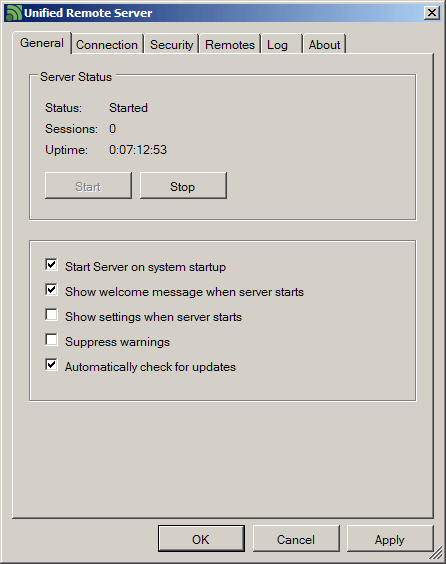Uncheck Show welcome message when server starts
The image size is (446, 564).
(51, 290)
